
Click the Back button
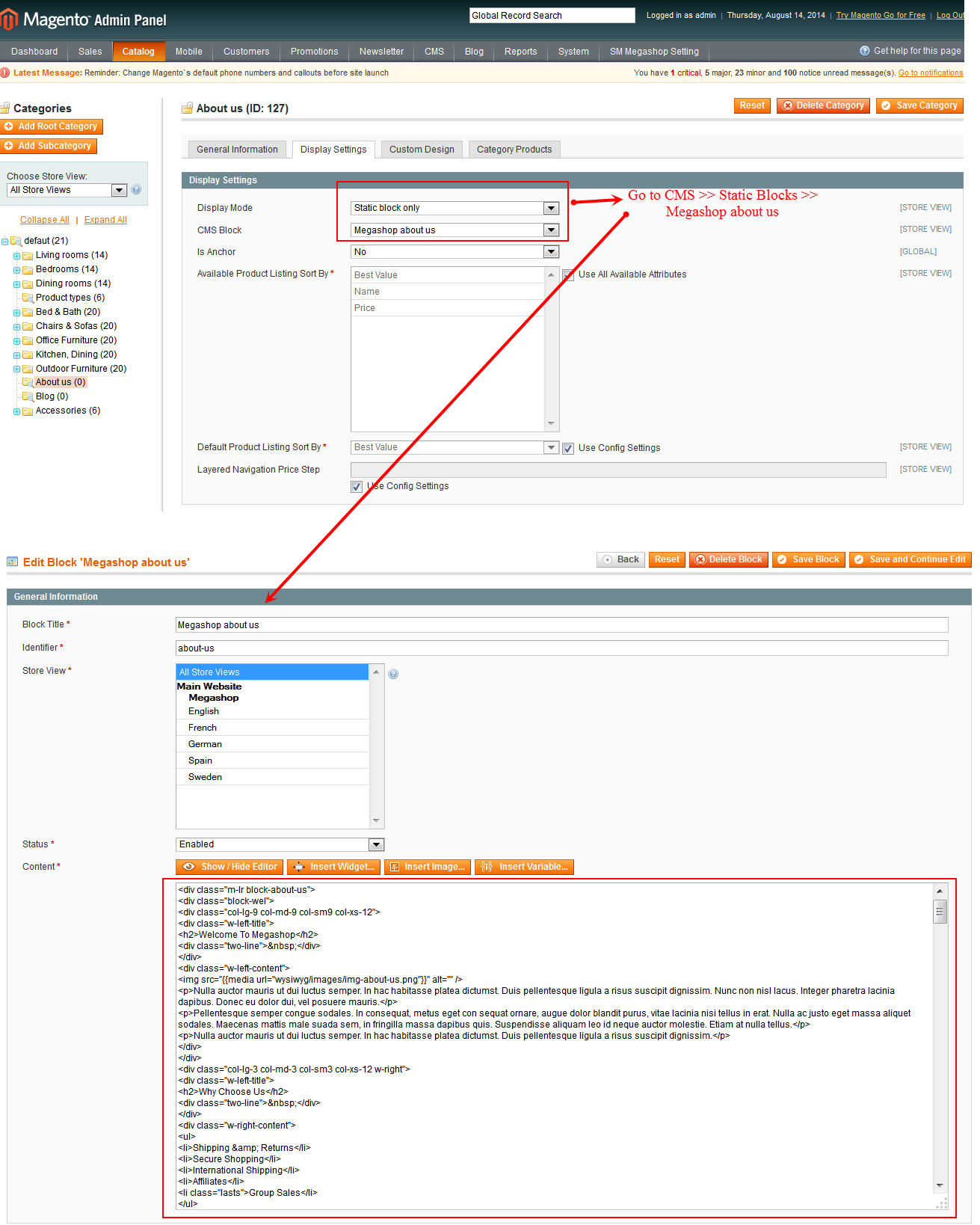[621, 559]
